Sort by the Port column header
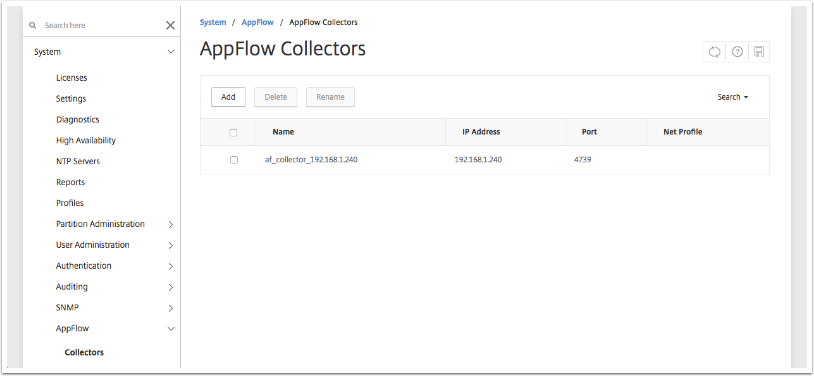This screenshot has height=376, width=814. [x=589, y=132]
